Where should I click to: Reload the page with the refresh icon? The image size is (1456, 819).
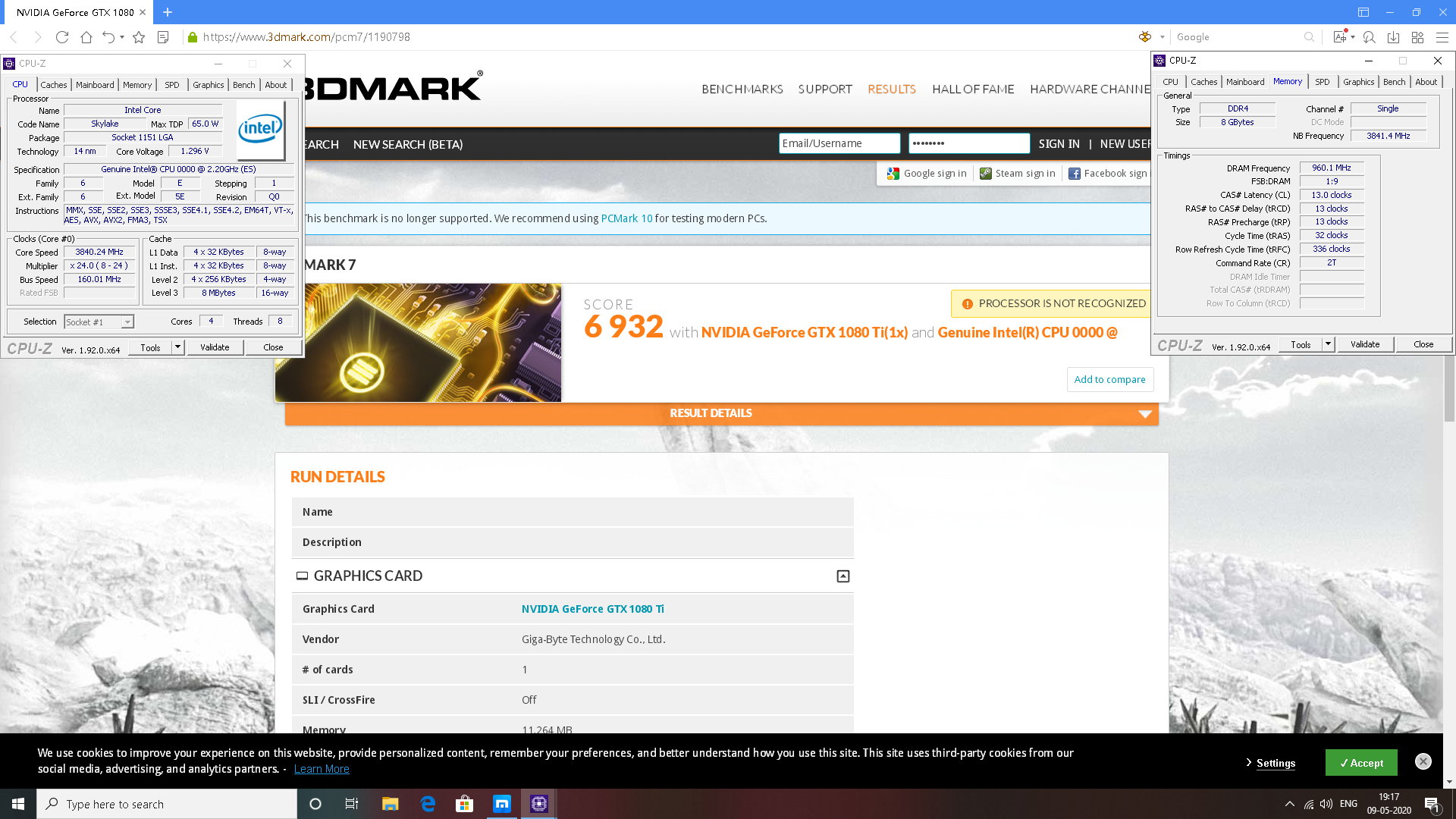pyautogui.click(x=62, y=37)
